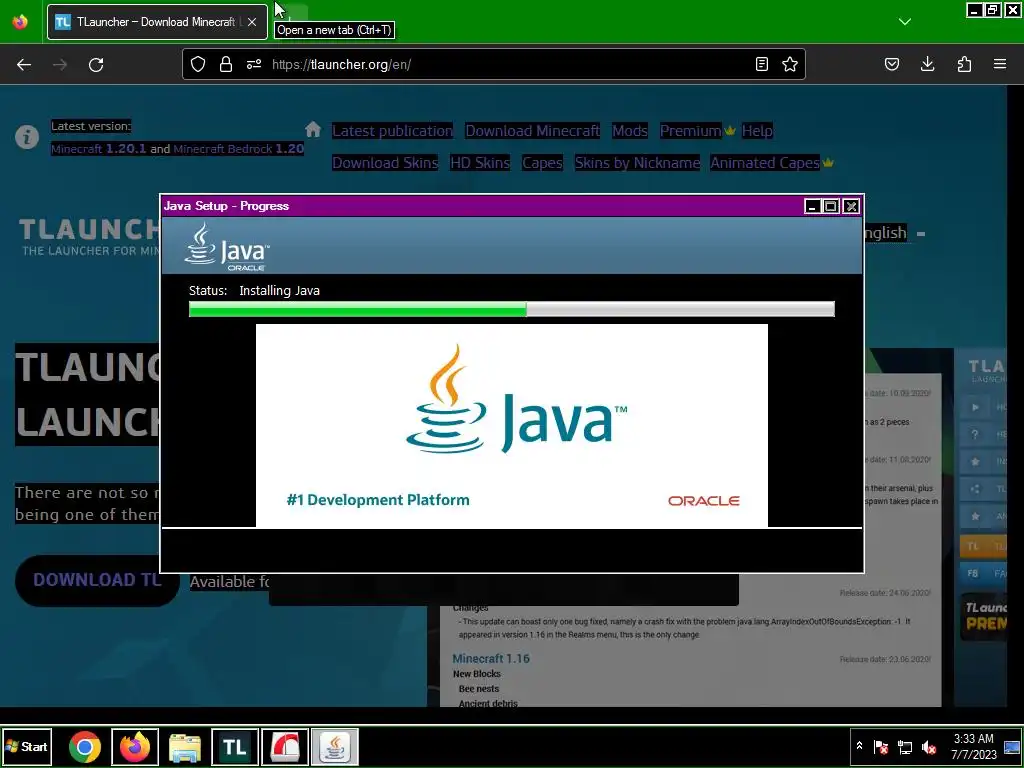The height and width of the screenshot is (768, 1024).
Task: Click the large Java banner image
Action: [x=511, y=425]
